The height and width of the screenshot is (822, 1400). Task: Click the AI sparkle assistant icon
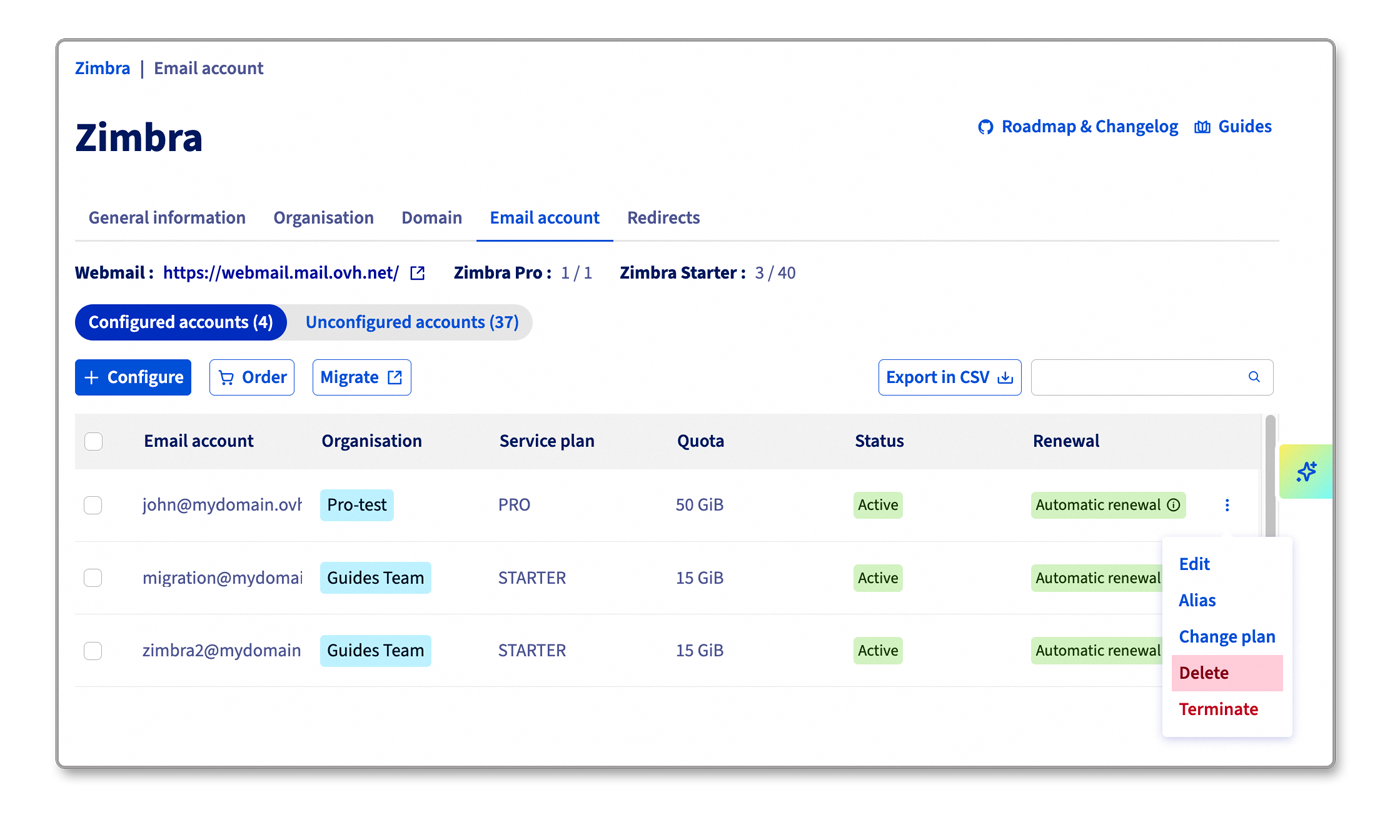point(1306,471)
